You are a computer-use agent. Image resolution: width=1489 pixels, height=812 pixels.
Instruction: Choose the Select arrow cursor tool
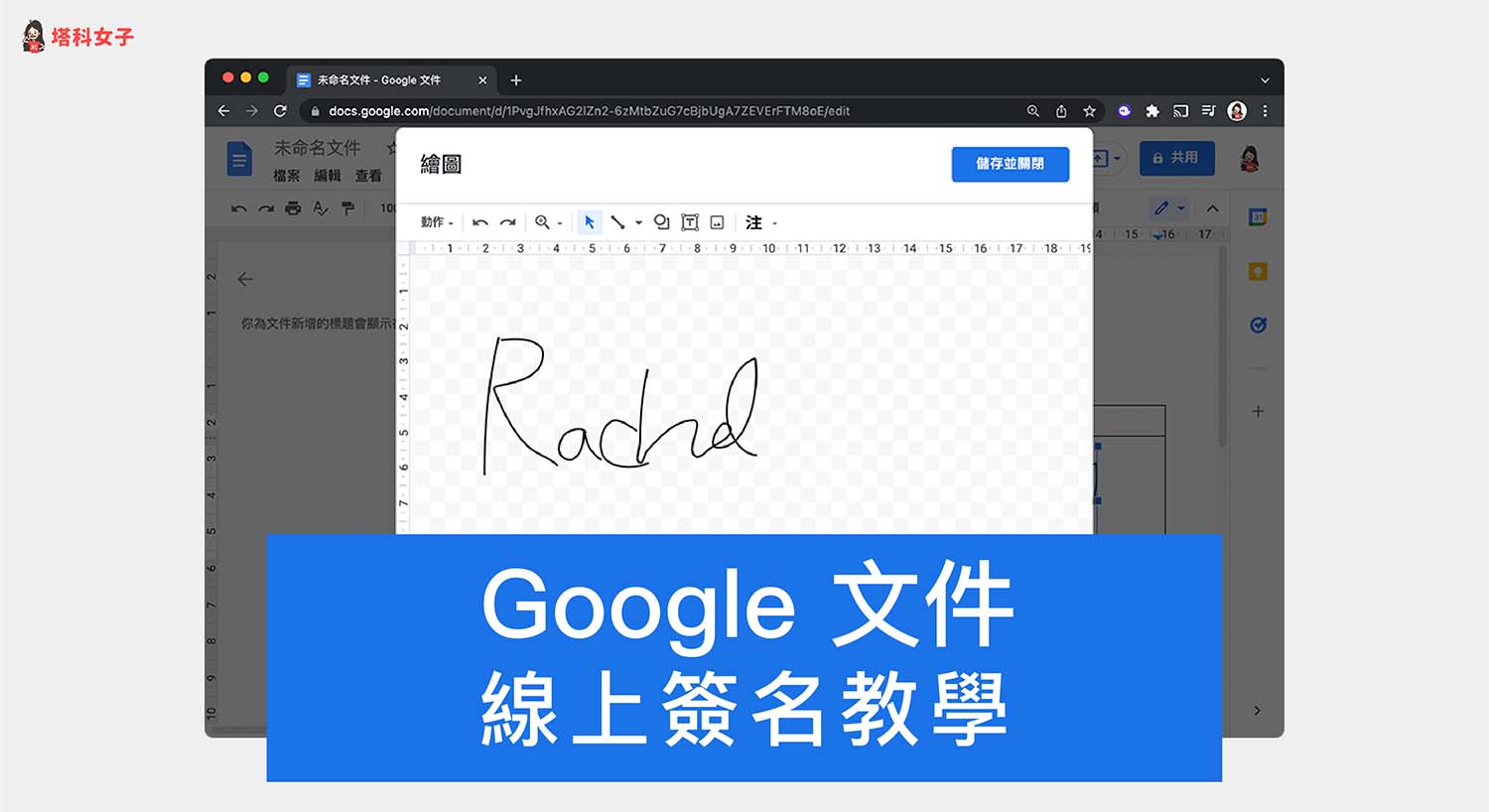pyautogui.click(x=590, y=222)
